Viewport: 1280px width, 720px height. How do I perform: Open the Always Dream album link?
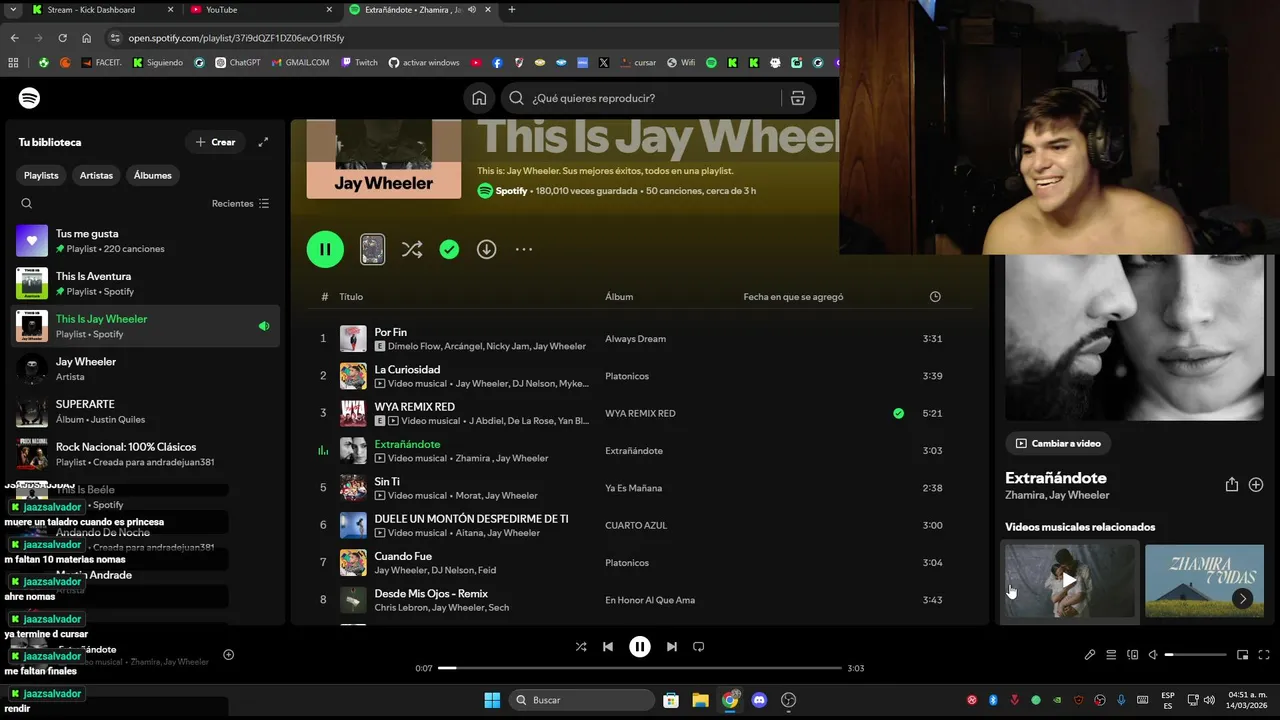pos(635,339)
